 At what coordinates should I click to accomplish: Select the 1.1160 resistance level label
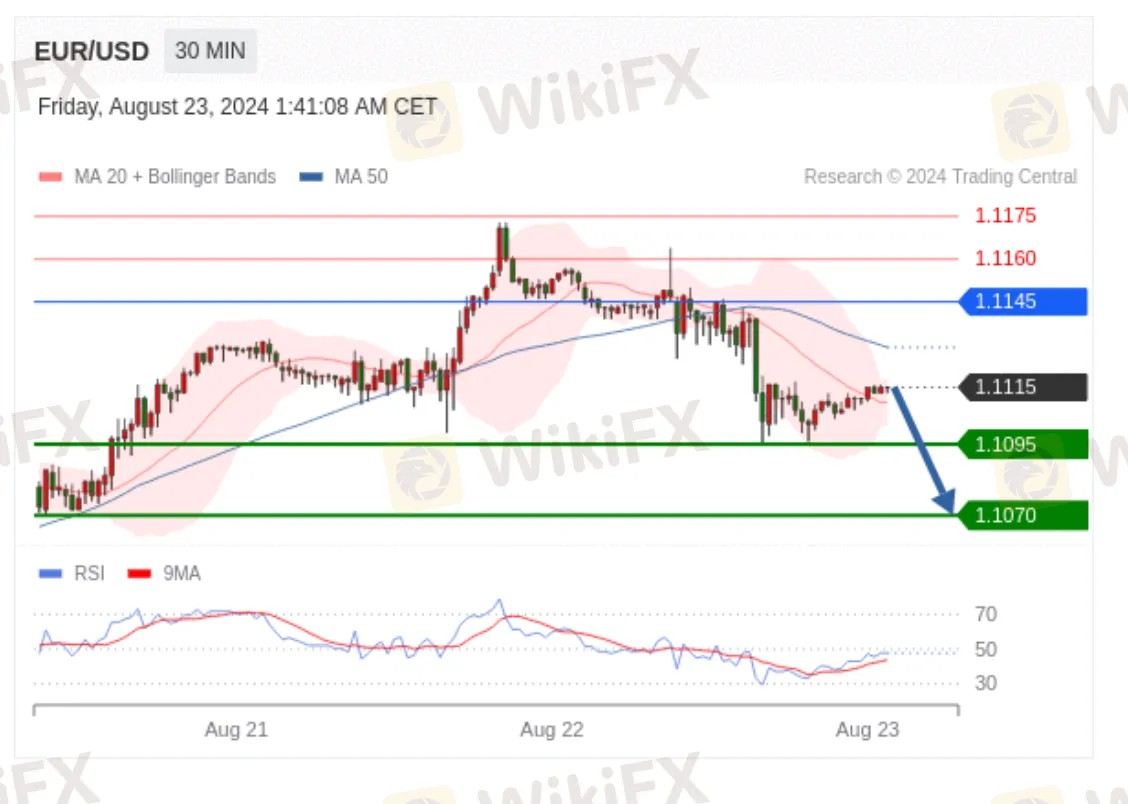[1005, 258]
